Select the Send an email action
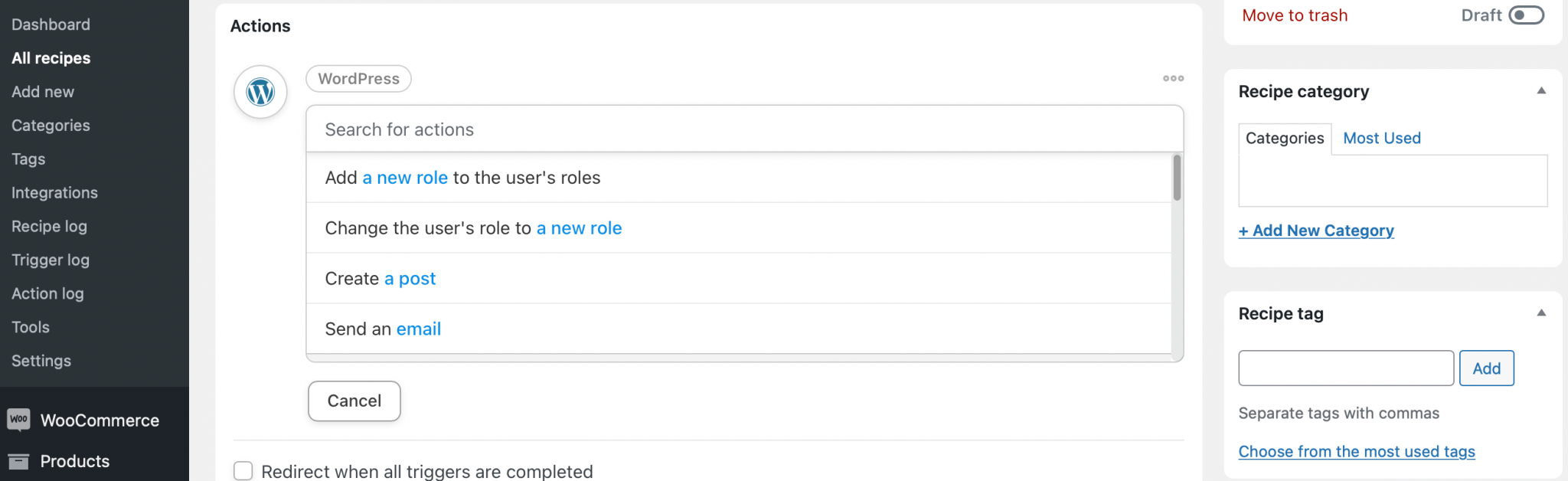The width and height of the screenshot is (1568, 481). (383, 329)
